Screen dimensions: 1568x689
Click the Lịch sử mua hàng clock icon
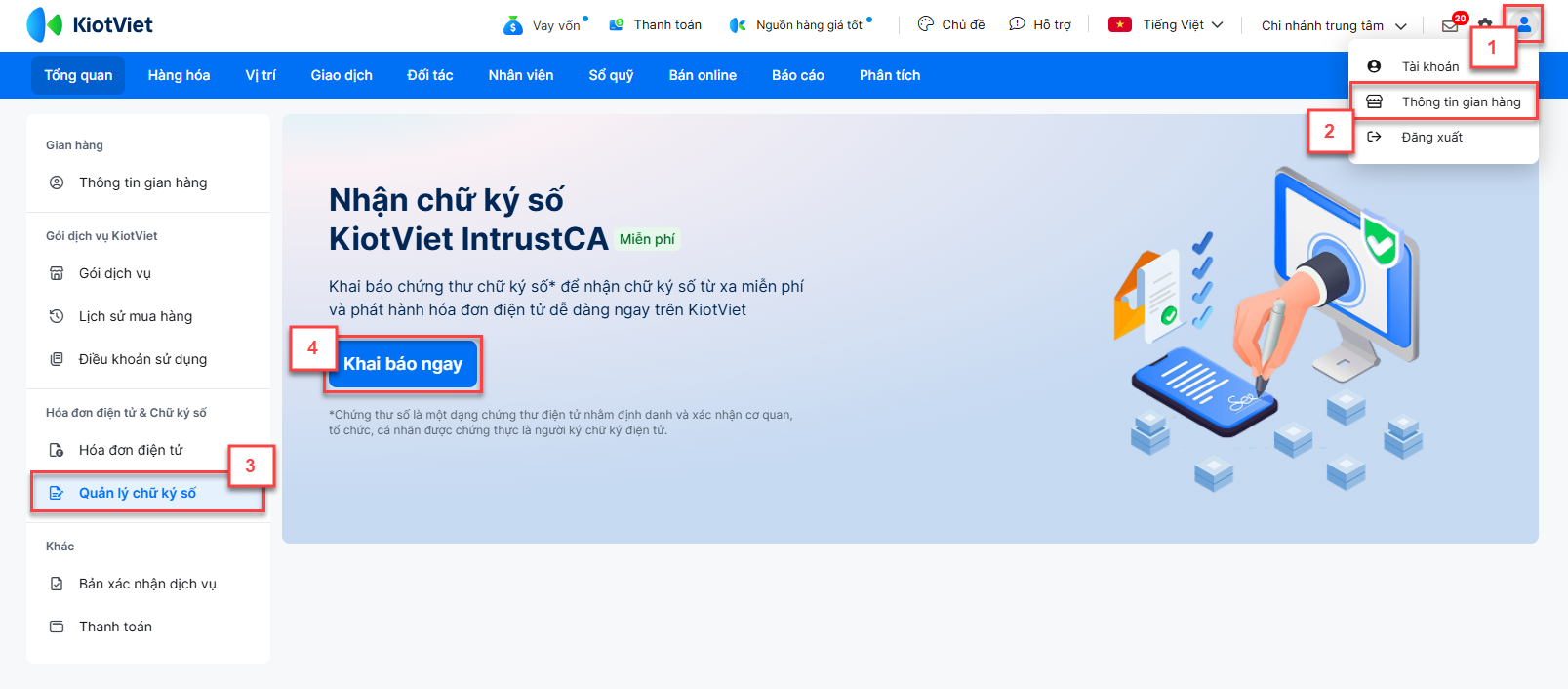tap(57, 316)
